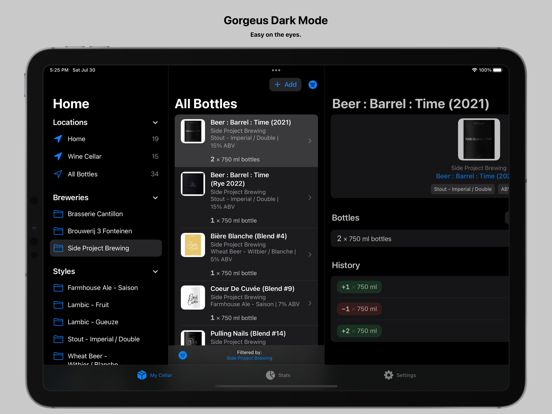552x414 pixels.
Task: Click the Side Project Brewing filter link
Action: [x=249, y=358]
